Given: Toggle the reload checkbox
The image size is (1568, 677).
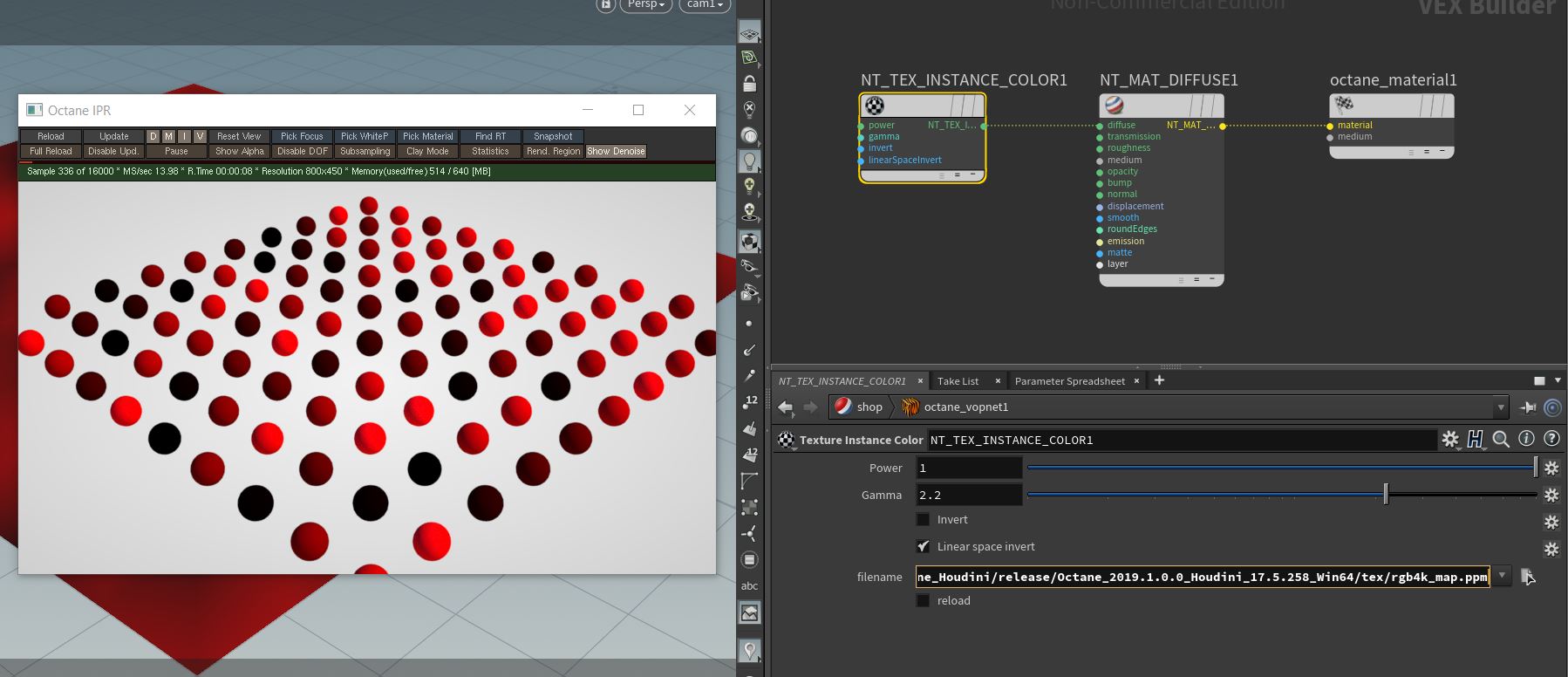Looking at the screenshot, I should tap(923, 600).
